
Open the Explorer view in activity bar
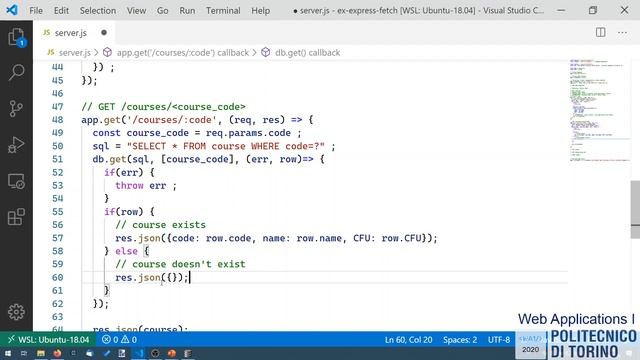click(x=16, y=37)
